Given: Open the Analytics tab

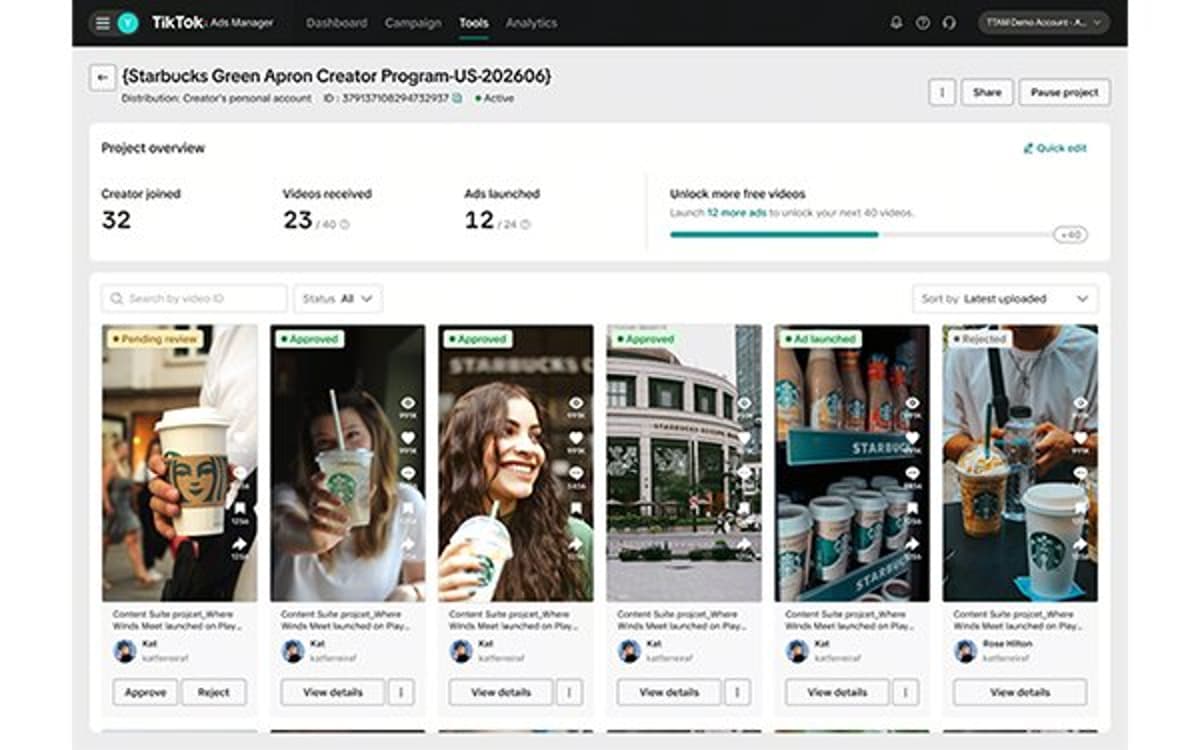Looking at the screenshot, I should [x=531, y=23].
